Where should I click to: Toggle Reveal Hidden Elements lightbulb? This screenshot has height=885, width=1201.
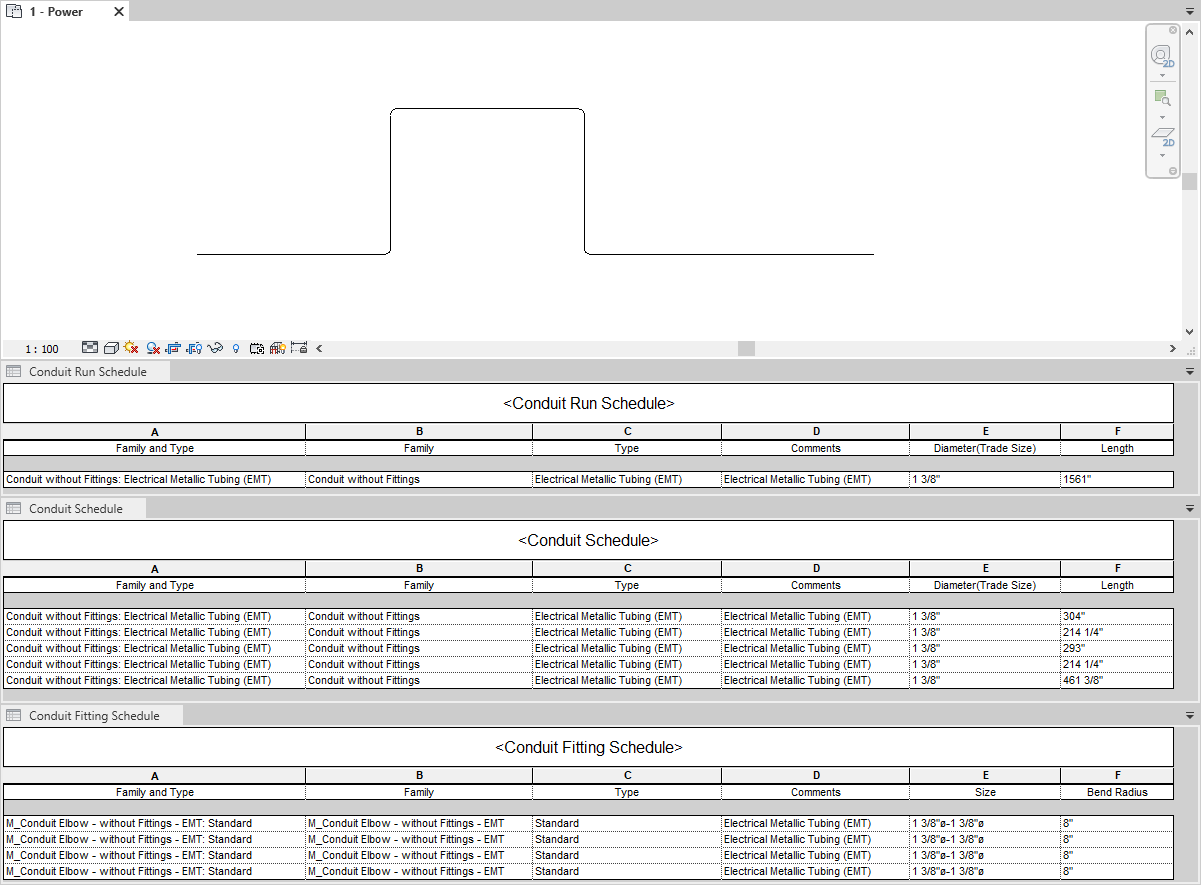coord(236,347)
